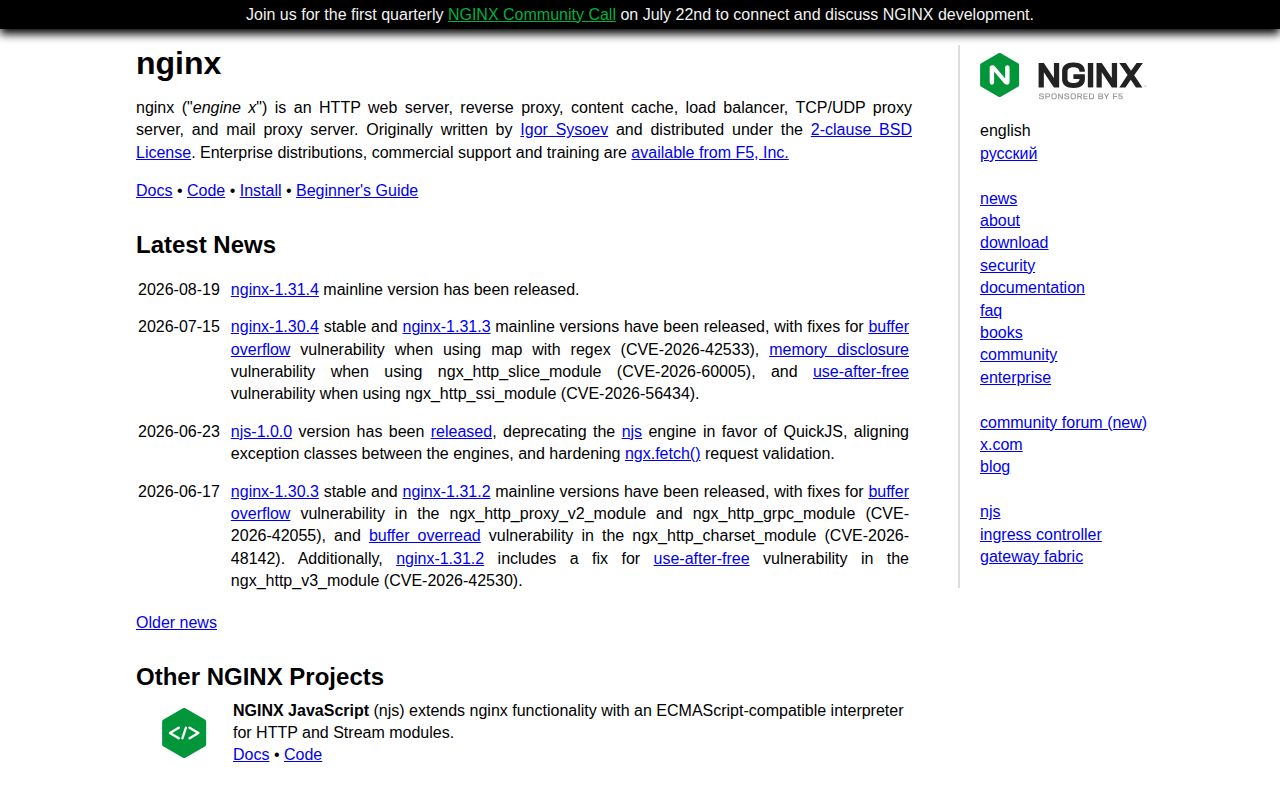Click the NGINX logo in the sidebar
1280x800 pixels.
[1061, 75]
